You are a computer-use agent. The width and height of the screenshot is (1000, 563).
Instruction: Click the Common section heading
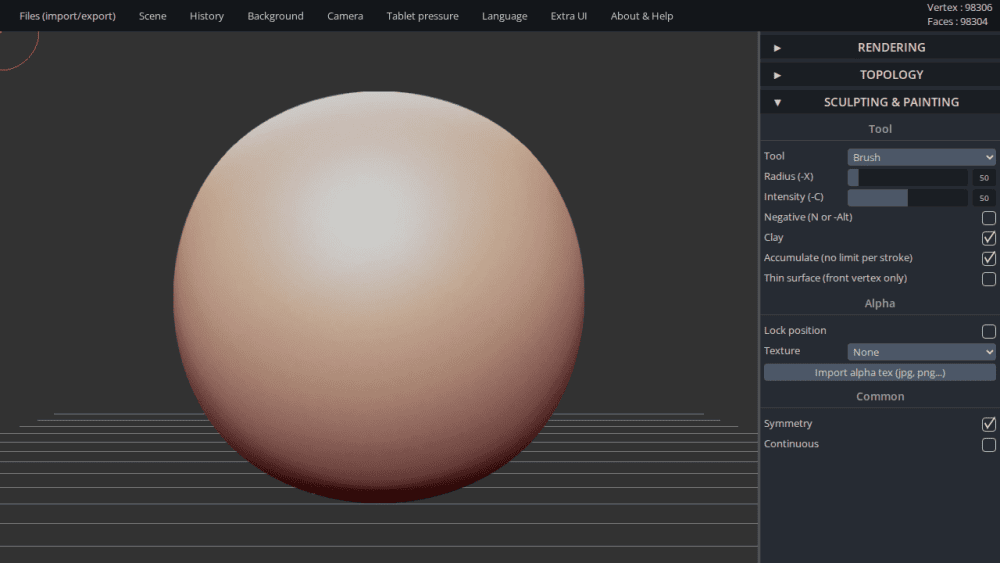coord(880,397)
